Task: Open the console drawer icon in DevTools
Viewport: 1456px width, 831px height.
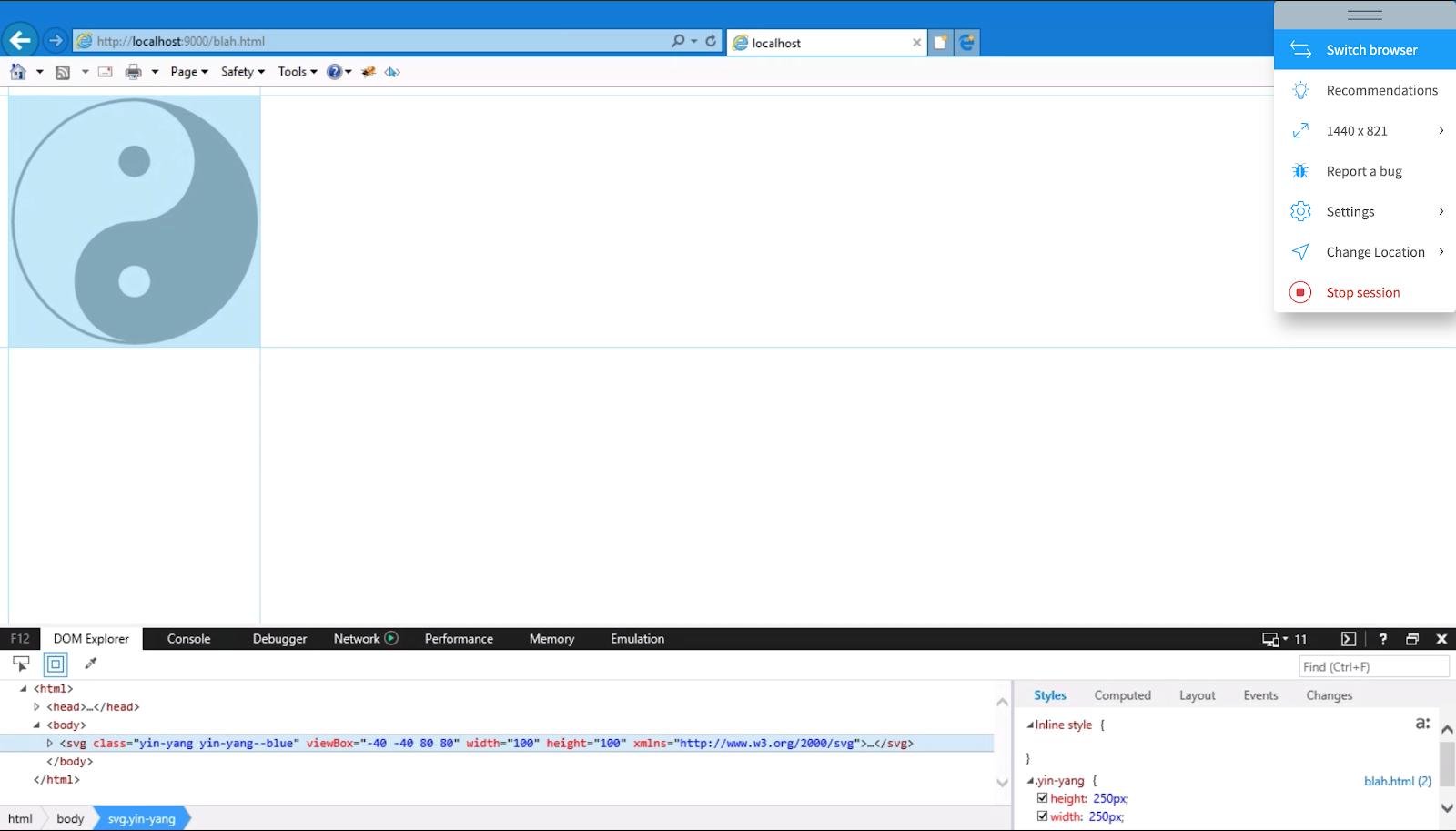Action: [1349, 639]
